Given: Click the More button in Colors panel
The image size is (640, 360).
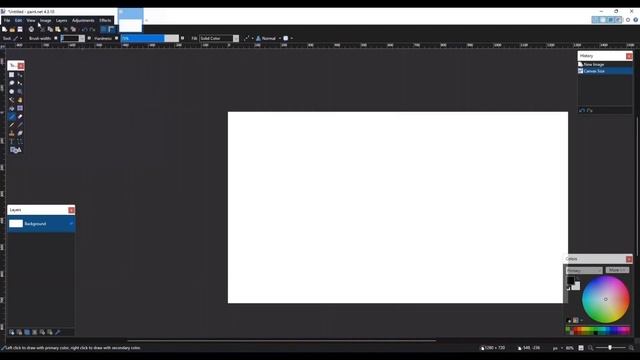Looking at the screenshot, I should point(617,270).
